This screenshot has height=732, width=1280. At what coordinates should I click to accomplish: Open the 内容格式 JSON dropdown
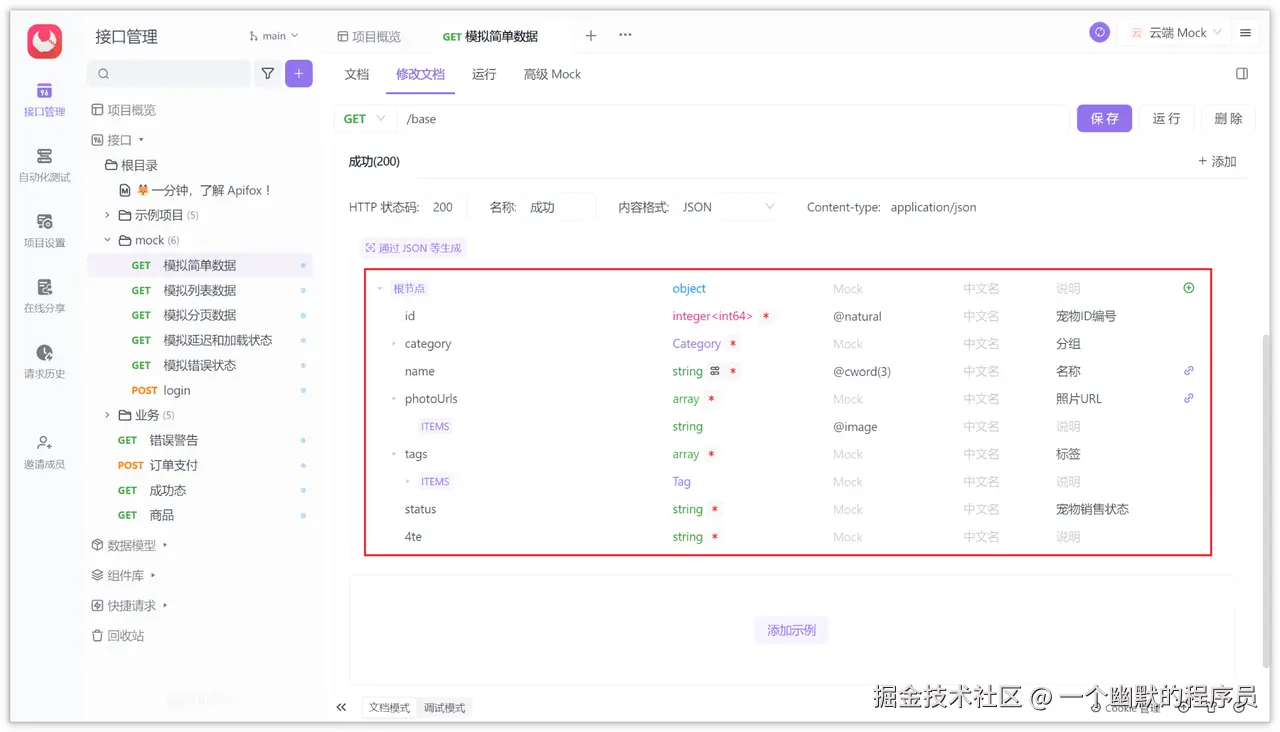tap(728, 207)
